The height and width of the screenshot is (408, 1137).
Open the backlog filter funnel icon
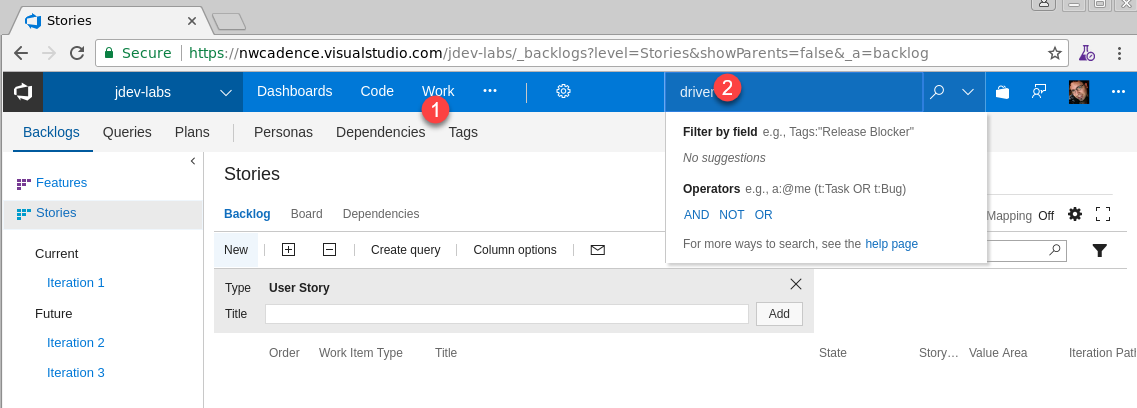tap(1099, 250)
